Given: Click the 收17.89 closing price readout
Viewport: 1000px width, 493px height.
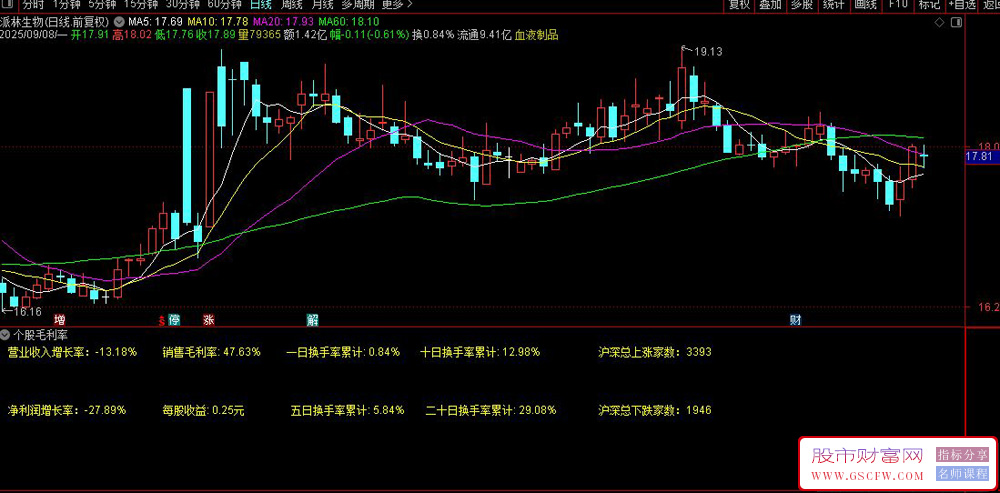Looking at the screenshot, I should tap(215, 34).
